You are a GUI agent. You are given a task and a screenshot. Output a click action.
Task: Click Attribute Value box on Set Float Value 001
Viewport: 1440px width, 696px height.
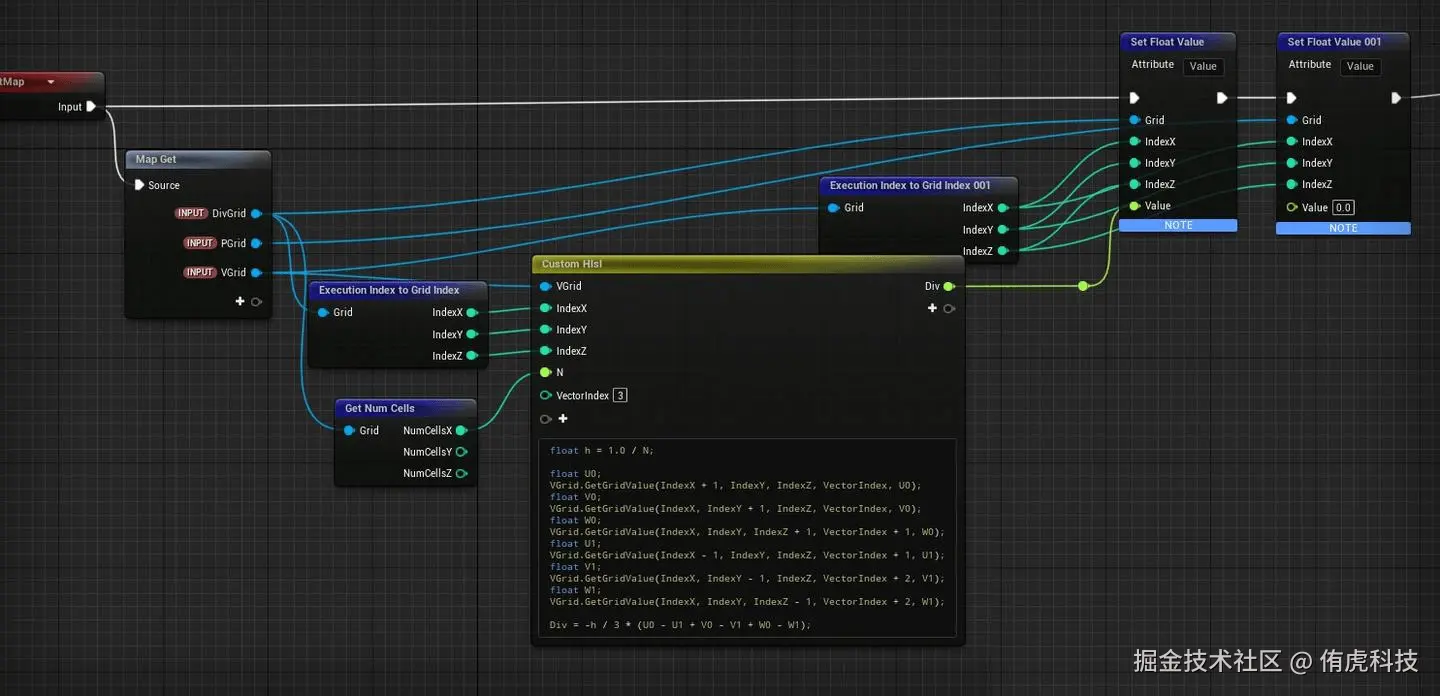(x=1360, y=67)
